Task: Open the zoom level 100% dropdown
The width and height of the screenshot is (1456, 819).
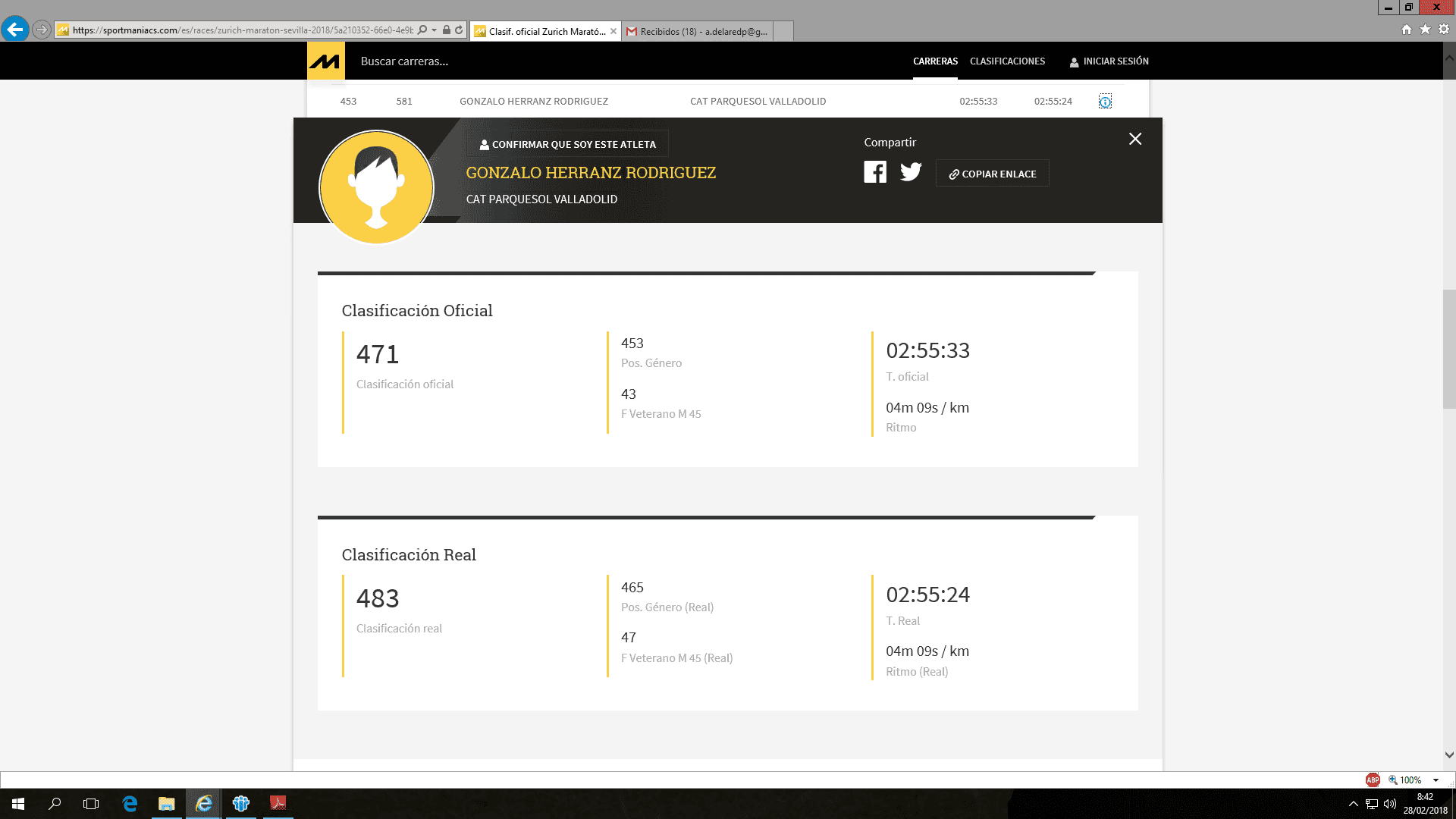Action: 1436,780
